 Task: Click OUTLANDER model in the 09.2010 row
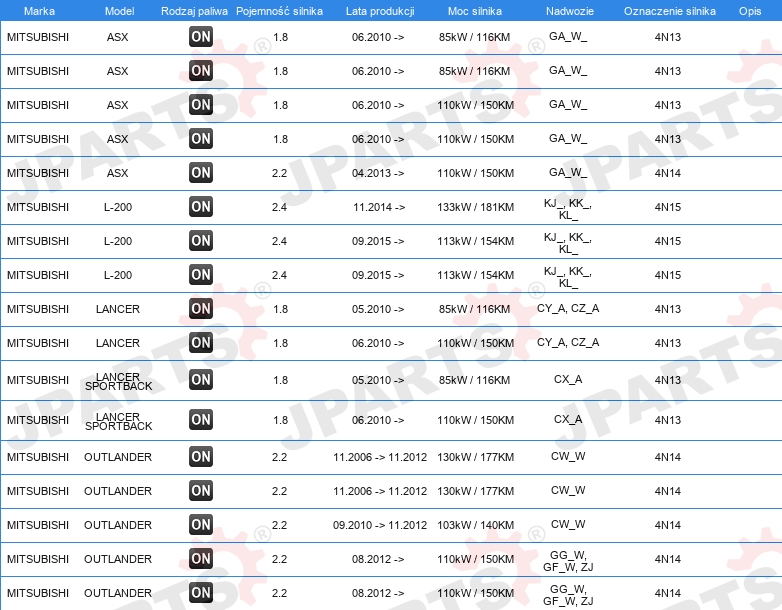tap(118, 525)
